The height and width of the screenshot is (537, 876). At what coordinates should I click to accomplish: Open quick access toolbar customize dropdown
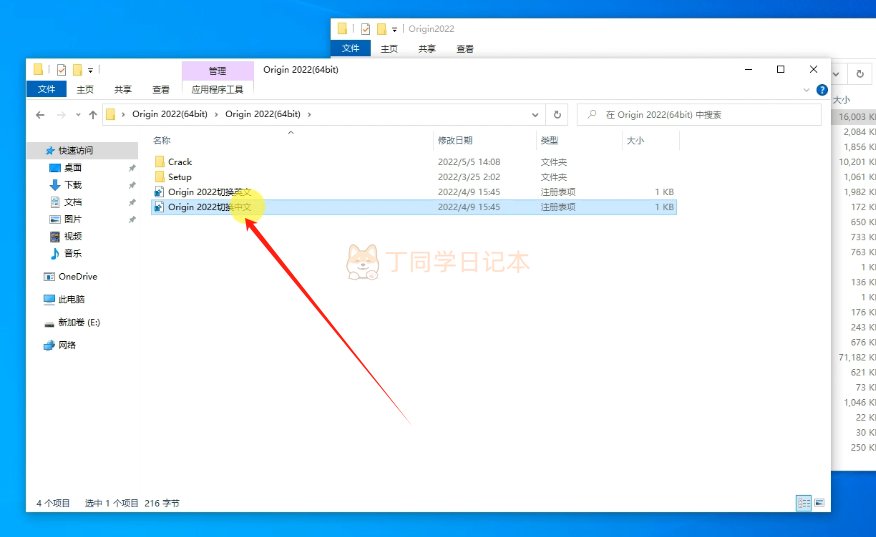[91, 70]
